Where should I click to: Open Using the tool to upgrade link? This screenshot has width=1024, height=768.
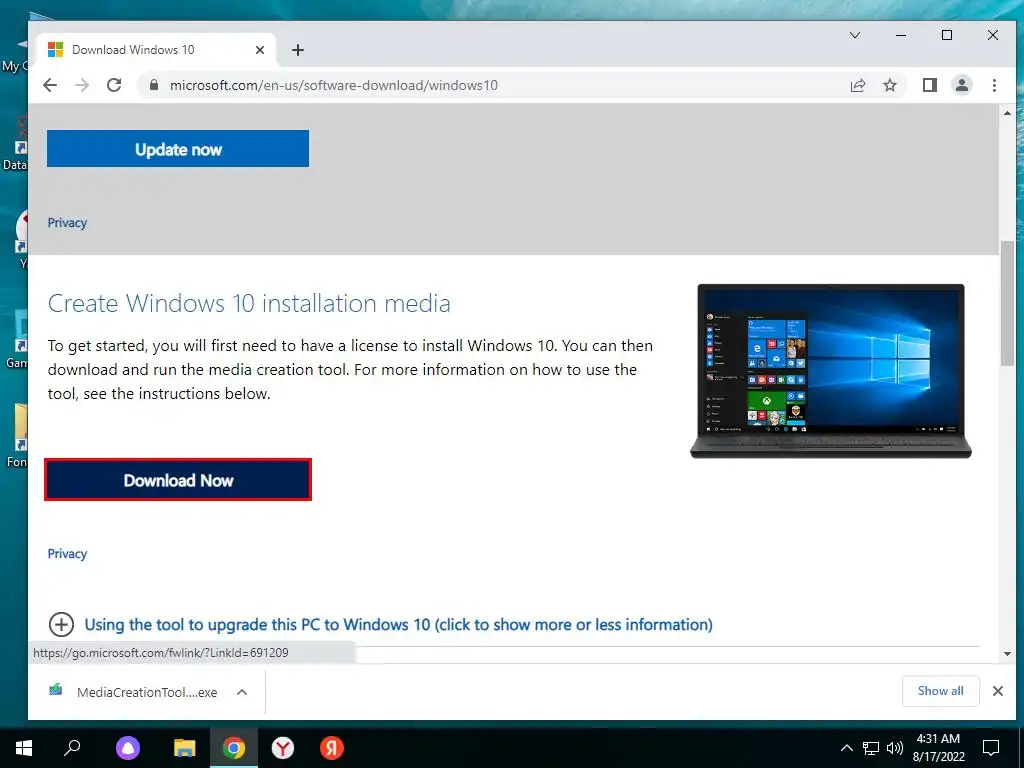398,624
